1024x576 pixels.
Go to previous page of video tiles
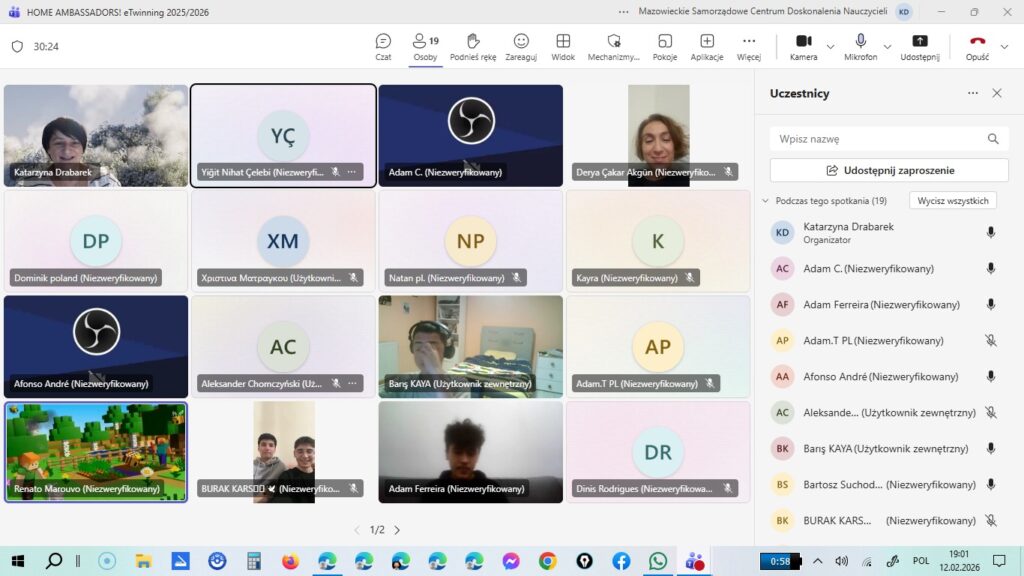click(x=357, y=530)
